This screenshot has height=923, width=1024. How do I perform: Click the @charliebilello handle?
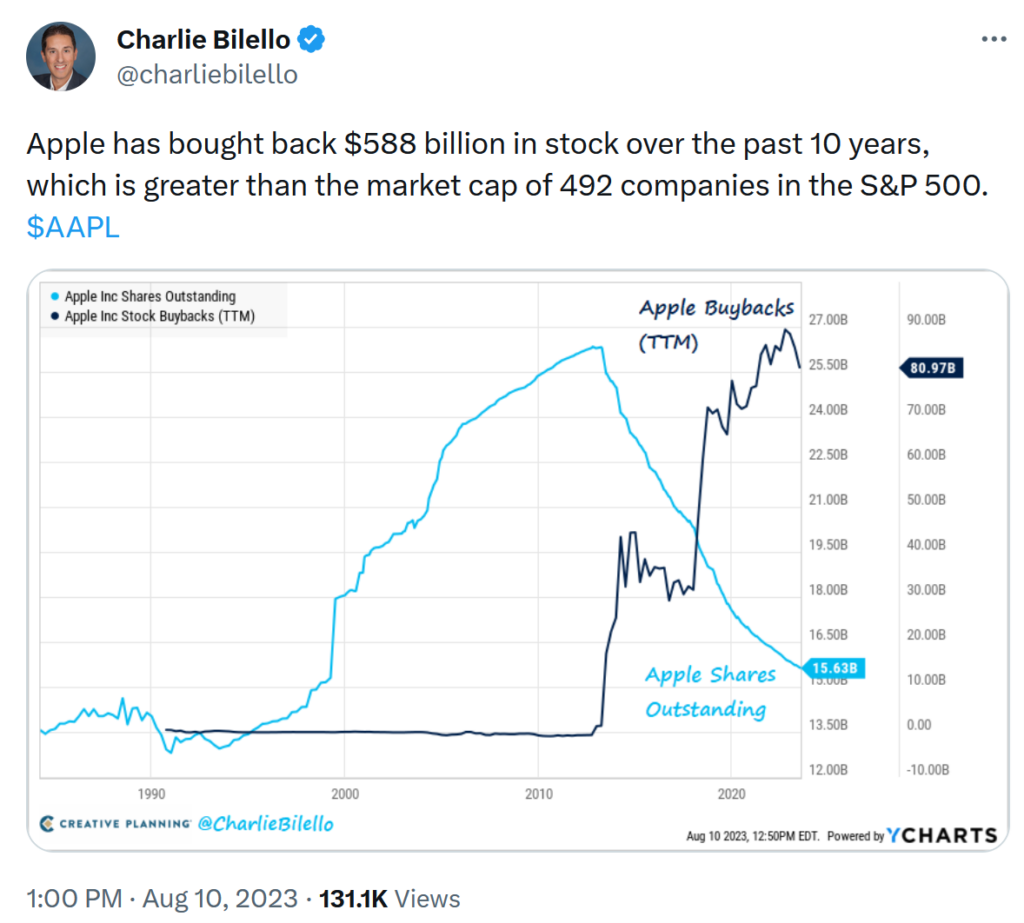tap(207, 74)
